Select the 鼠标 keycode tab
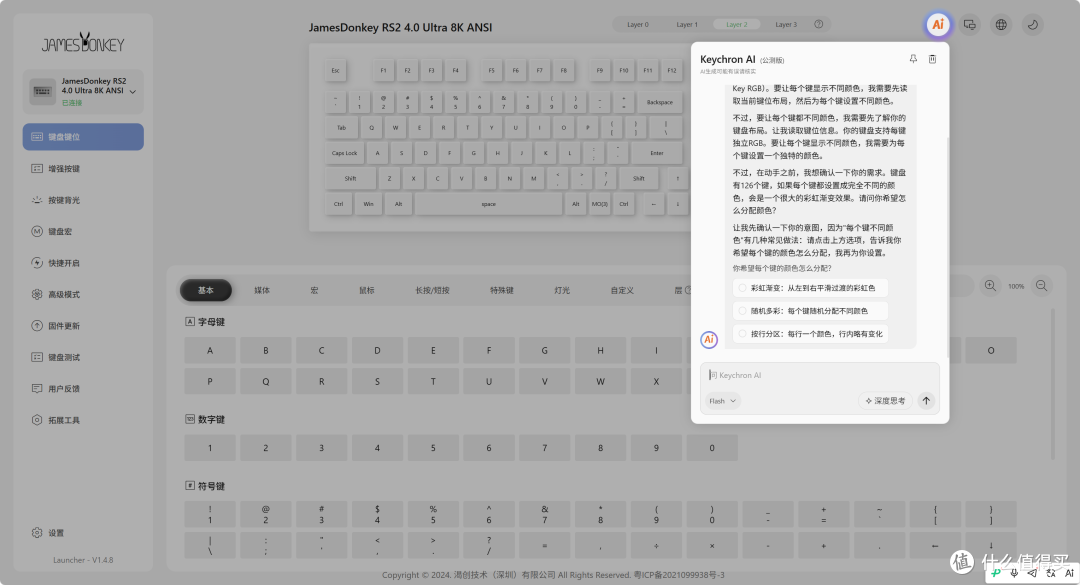This screenshot has width=1080, height=585. tap(366, 290)
